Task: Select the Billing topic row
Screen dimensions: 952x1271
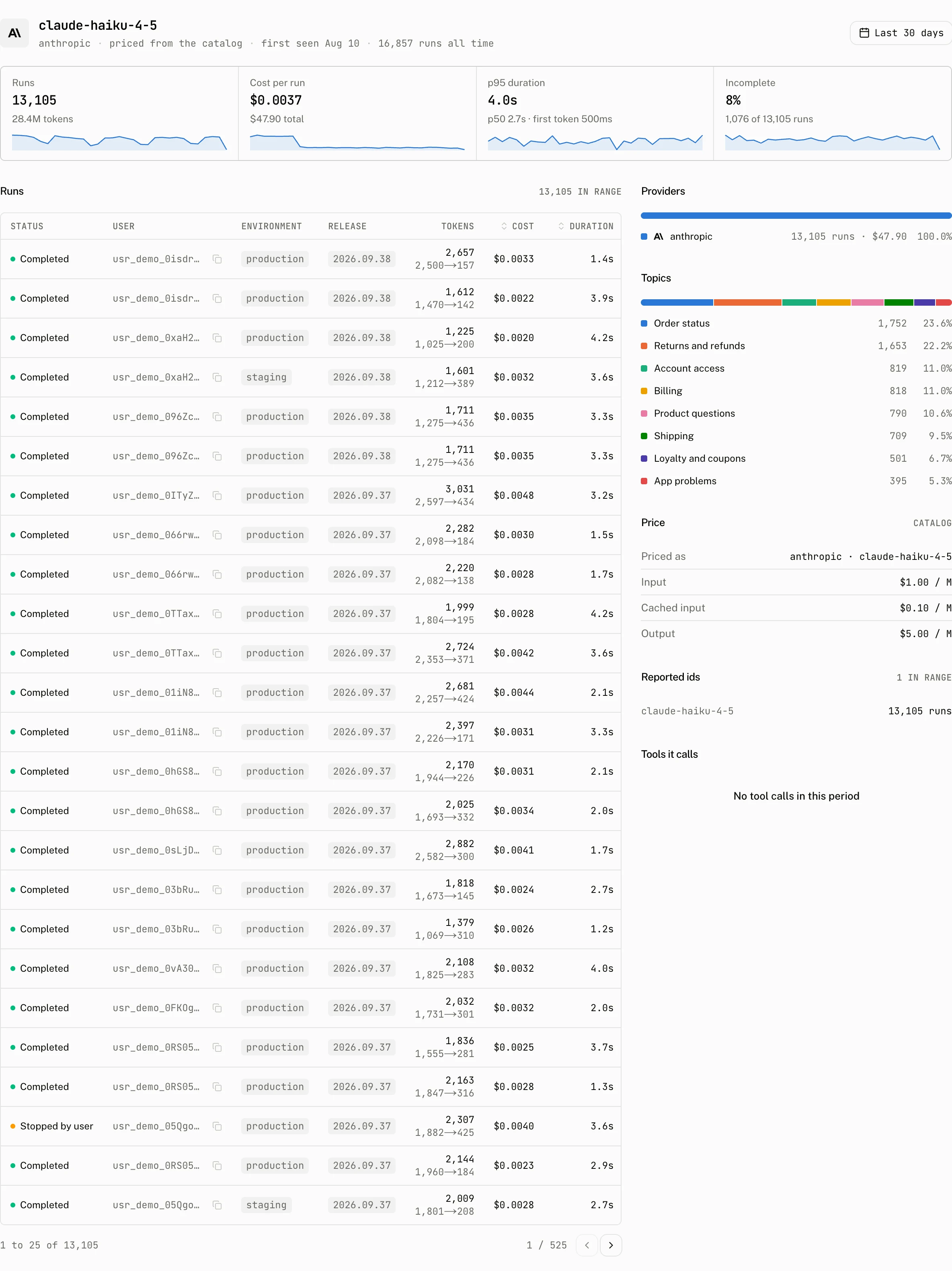Action: (x=796, y=391)
